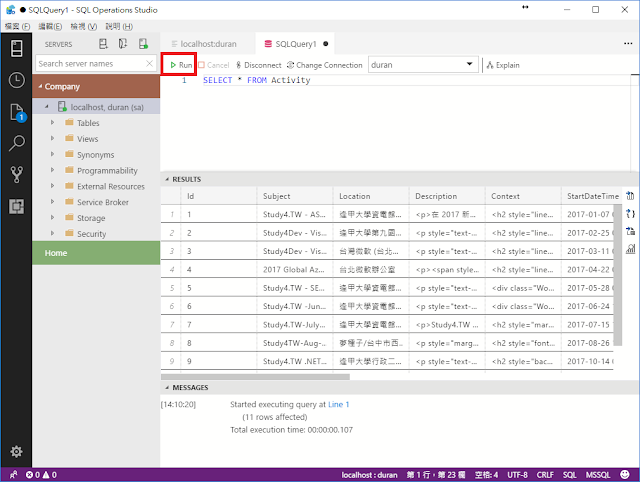
Task: Click UTF-8 encoding in status bar
Action: tap(517, 475)
